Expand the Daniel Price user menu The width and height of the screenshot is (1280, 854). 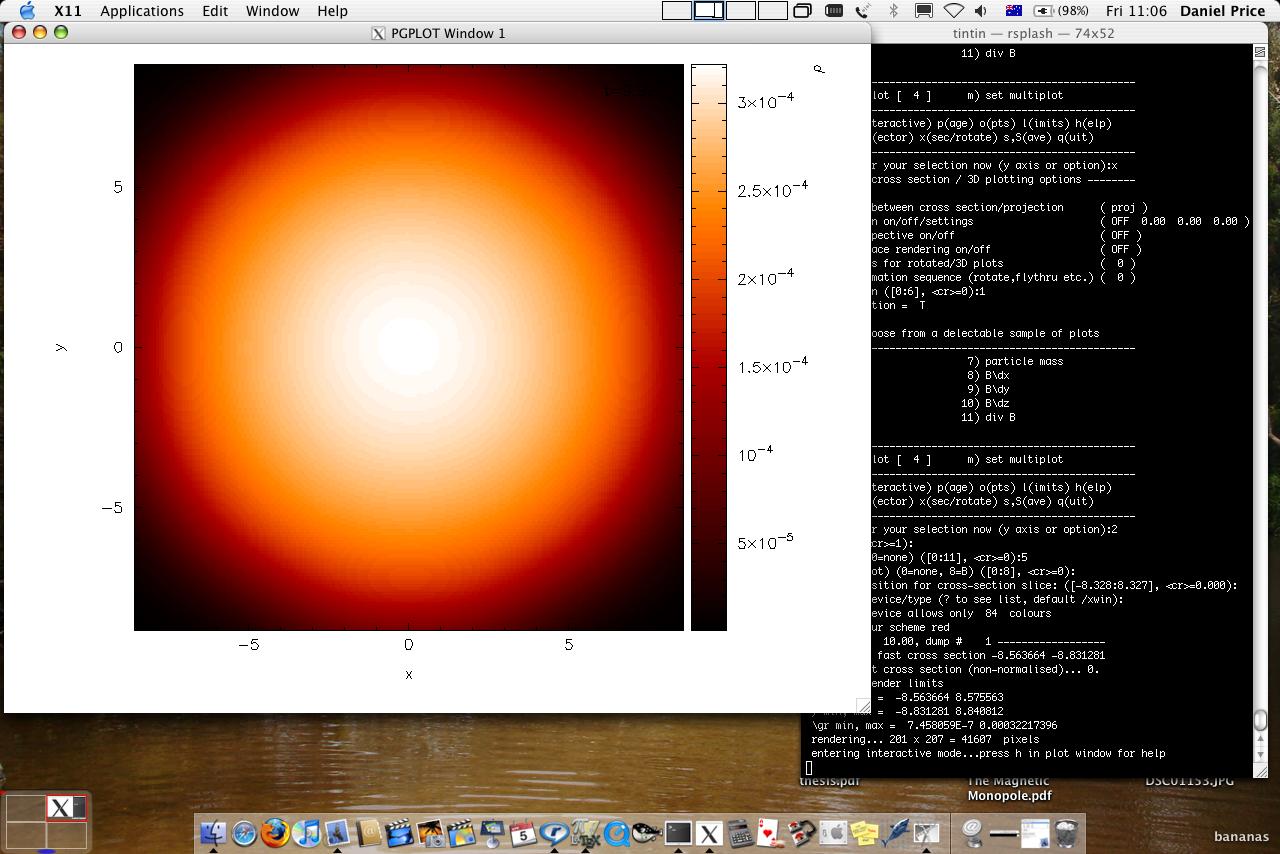click(1222, 11)
